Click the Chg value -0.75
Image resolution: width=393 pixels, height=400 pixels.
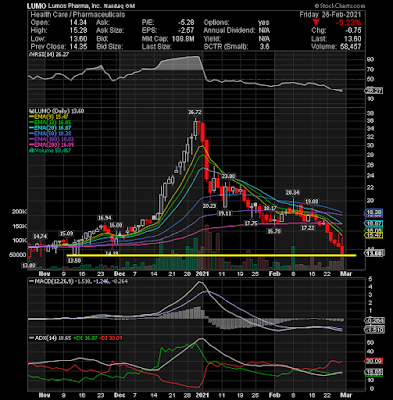tap(353, 31)
